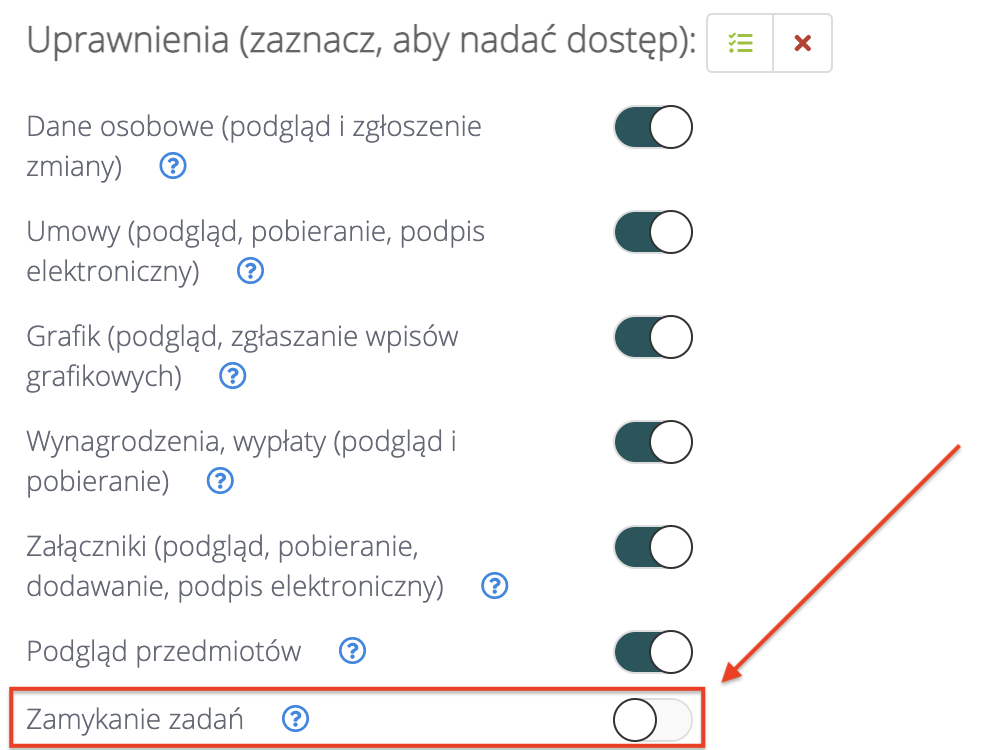Click the Dane osobowe label text
The height and width of the screenshot is (750, 984).
tap(254, 127)
